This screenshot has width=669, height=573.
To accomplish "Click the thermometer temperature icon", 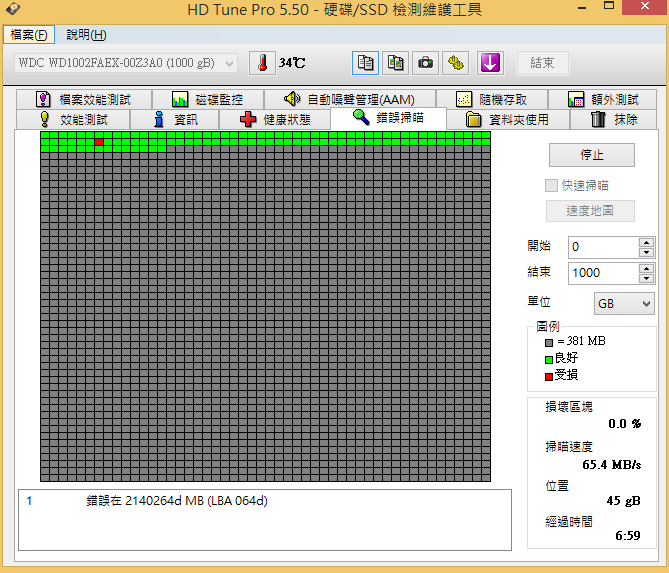I will 262,63.
